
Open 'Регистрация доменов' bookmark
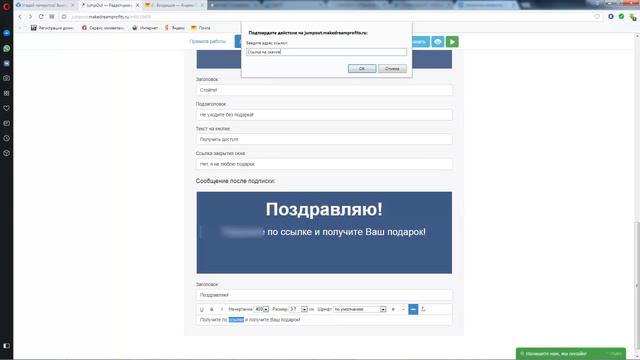point(52,28)
